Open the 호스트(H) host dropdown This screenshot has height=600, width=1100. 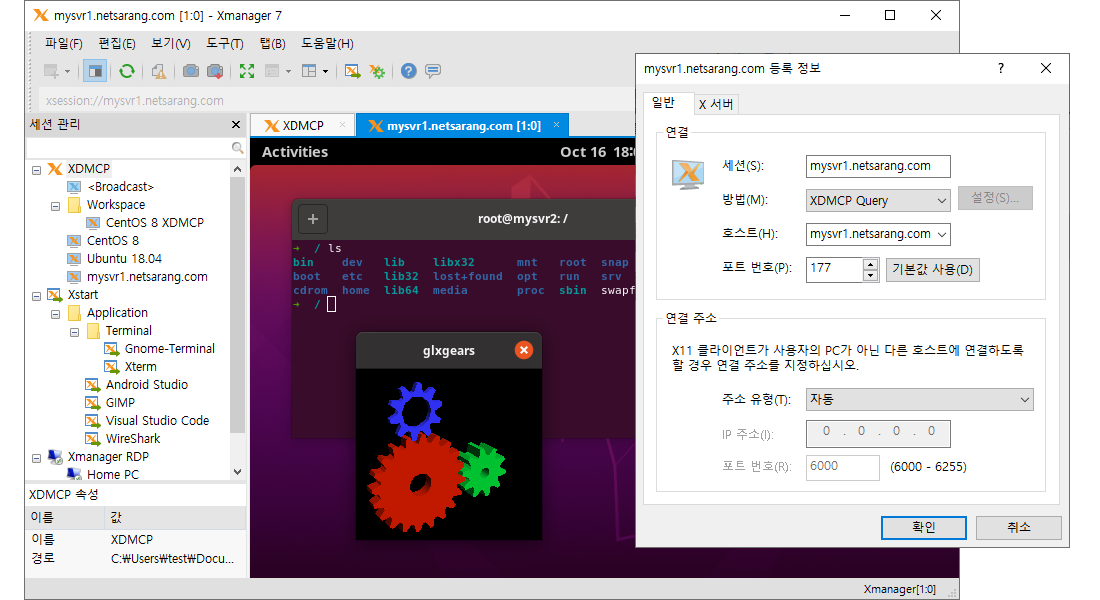point(941,234)
